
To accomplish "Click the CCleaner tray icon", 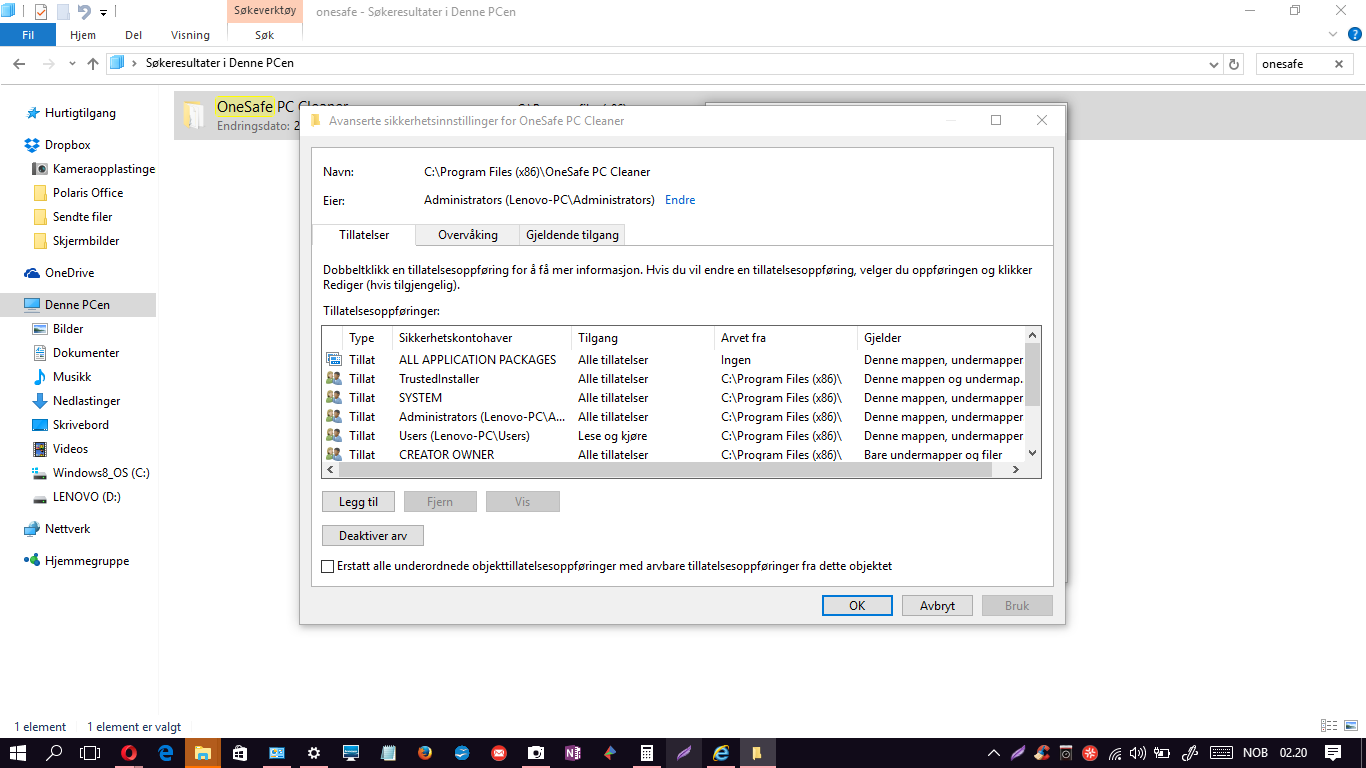I will (1042, 753).
